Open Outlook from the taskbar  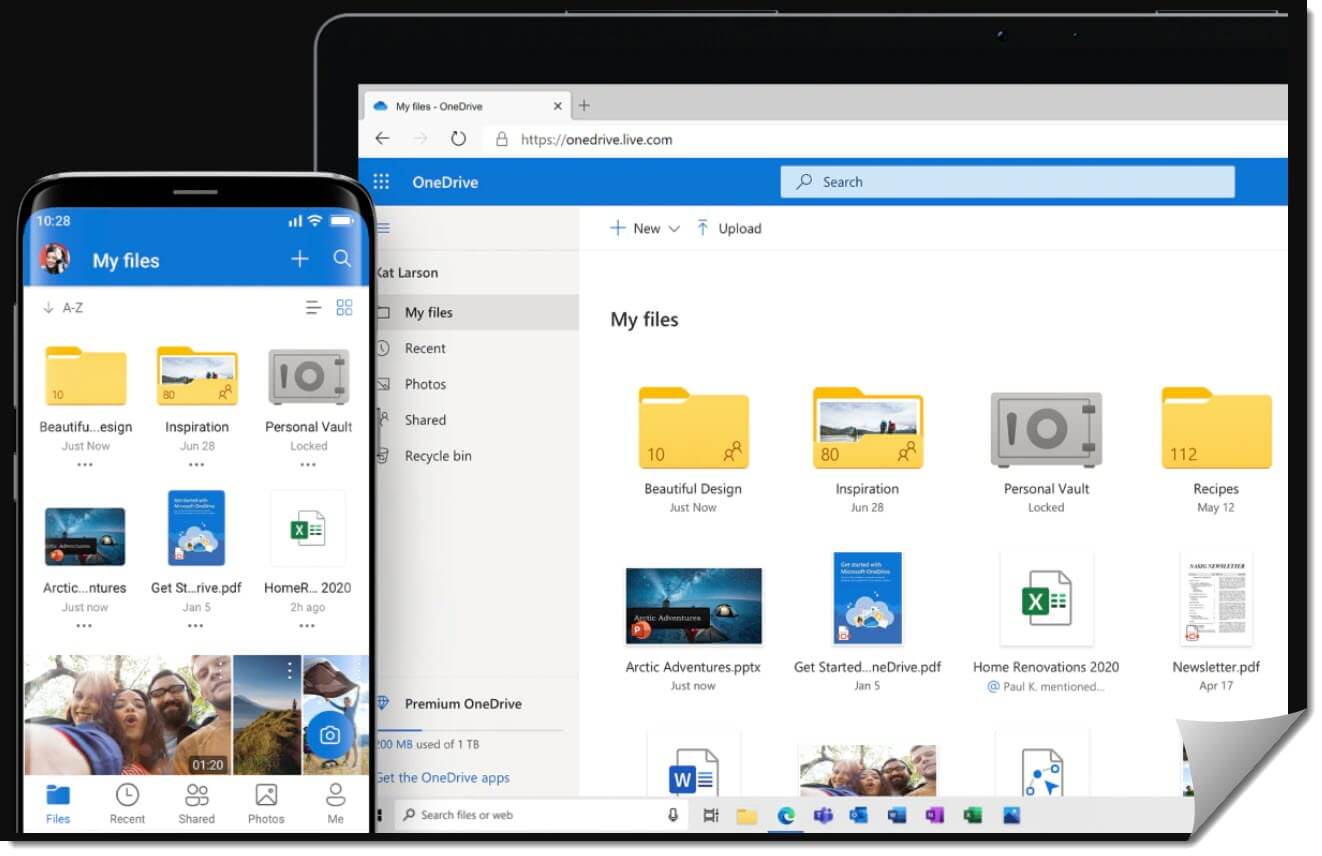[859, 815]
